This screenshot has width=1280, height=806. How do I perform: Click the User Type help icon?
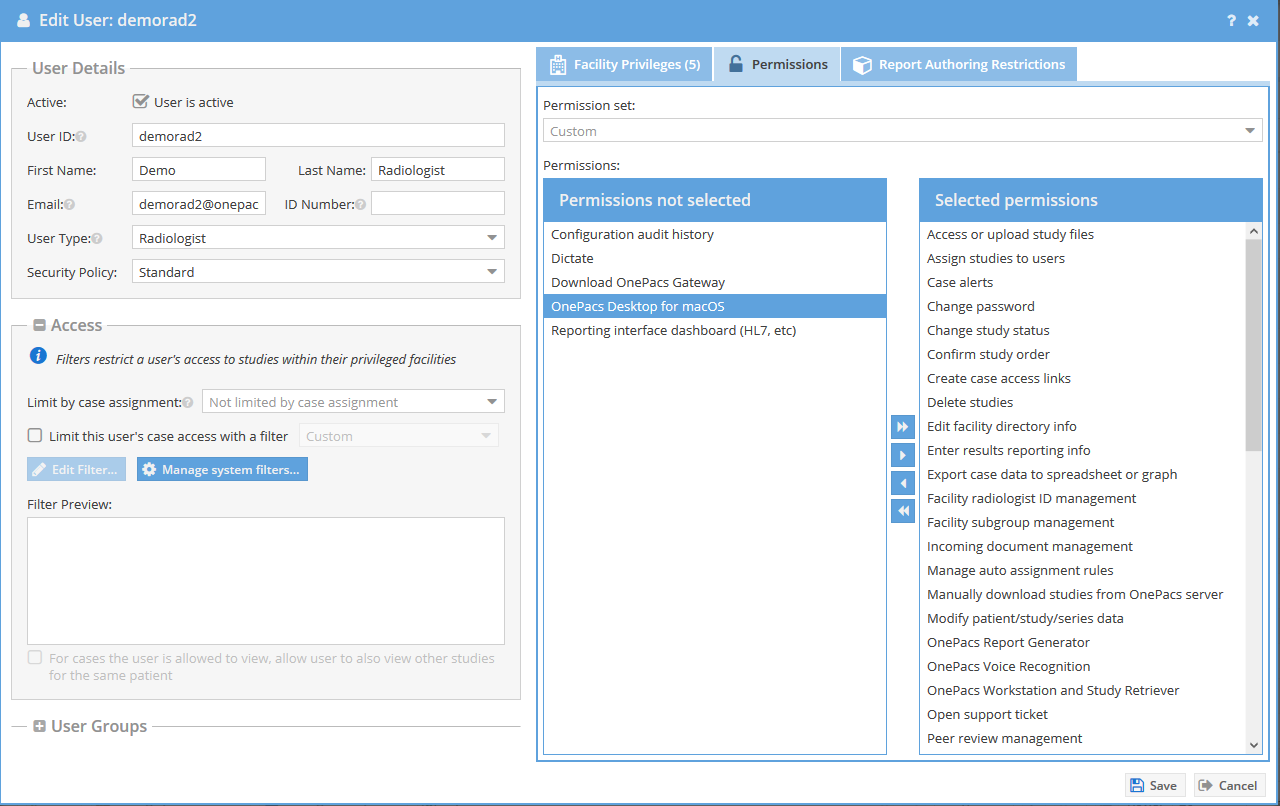coord(97,239)
